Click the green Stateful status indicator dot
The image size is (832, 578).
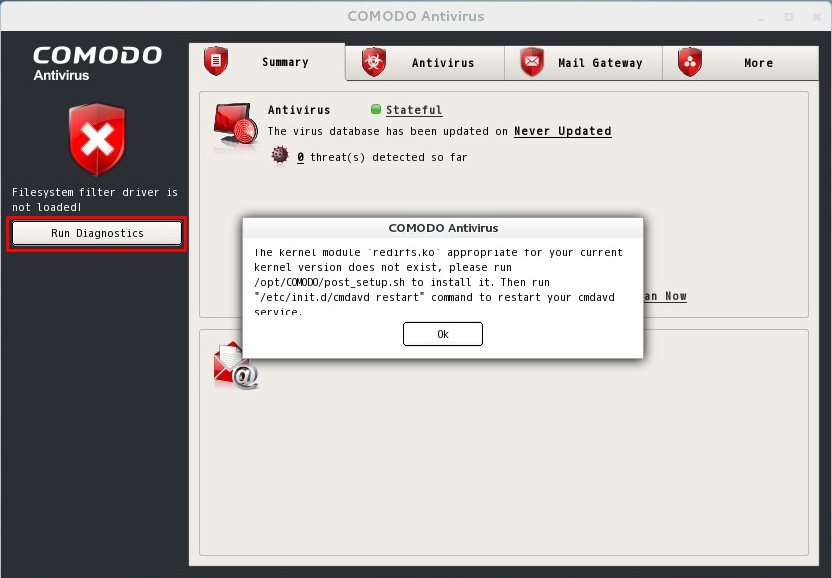tap(376, 110)
